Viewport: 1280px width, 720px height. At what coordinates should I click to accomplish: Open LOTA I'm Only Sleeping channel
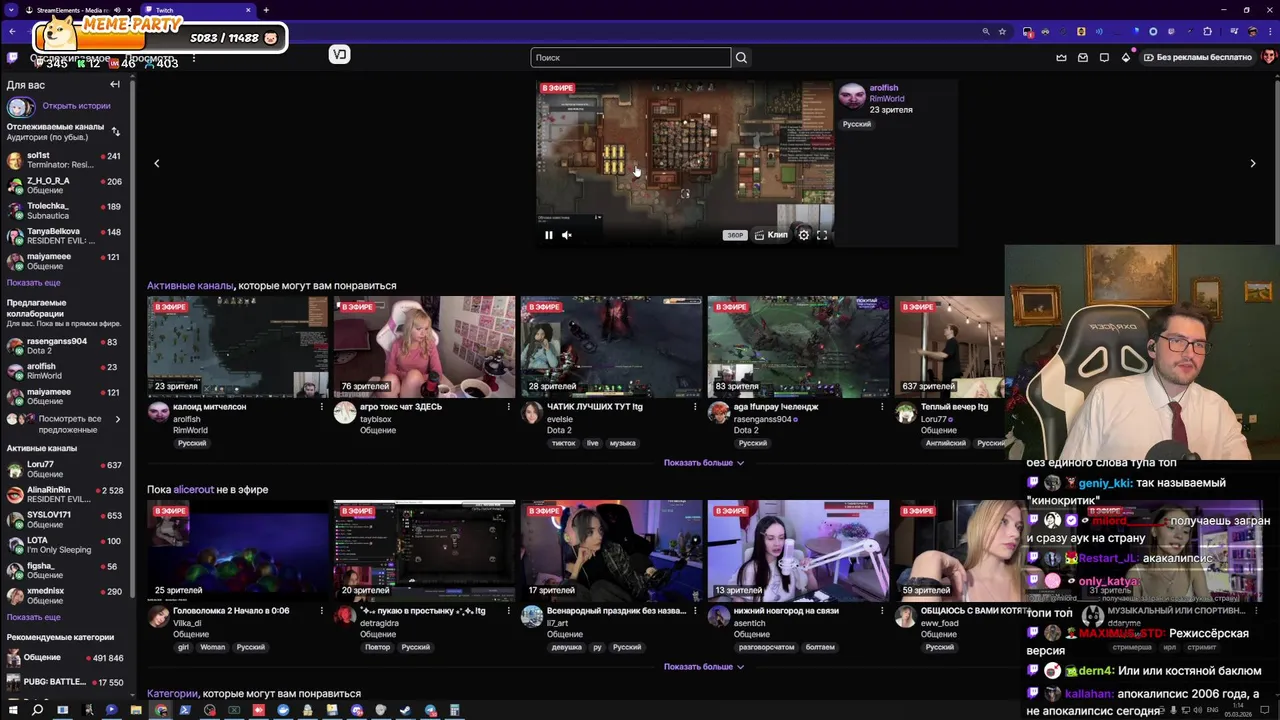click(x=65, y=545)
